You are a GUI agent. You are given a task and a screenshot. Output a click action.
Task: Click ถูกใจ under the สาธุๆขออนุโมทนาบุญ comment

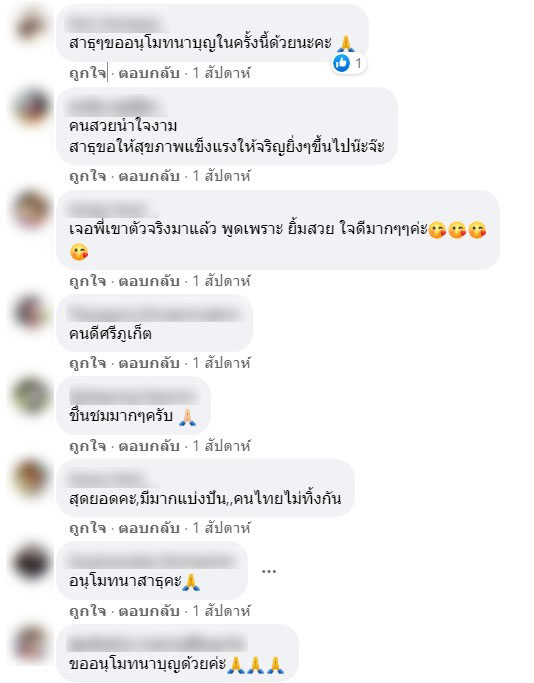click(88, 73)
